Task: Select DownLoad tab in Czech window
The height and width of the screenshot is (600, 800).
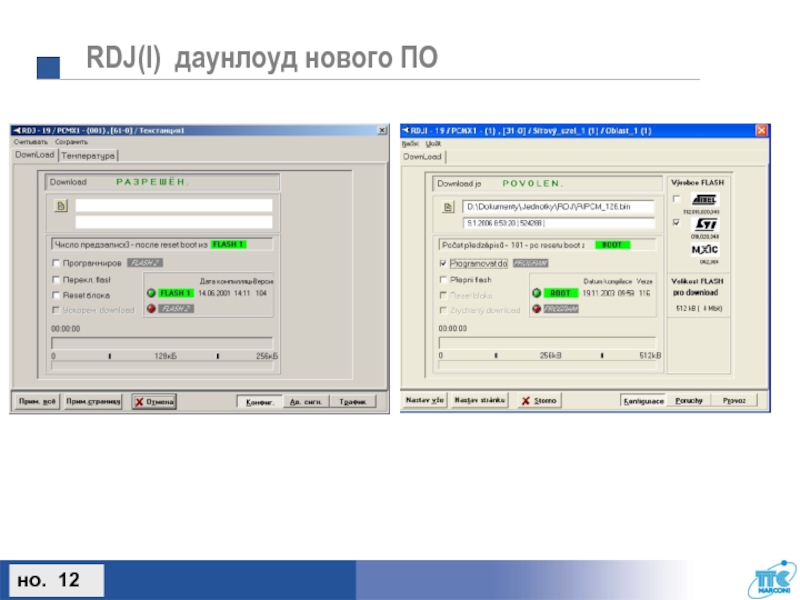Action: coord(422,157)
